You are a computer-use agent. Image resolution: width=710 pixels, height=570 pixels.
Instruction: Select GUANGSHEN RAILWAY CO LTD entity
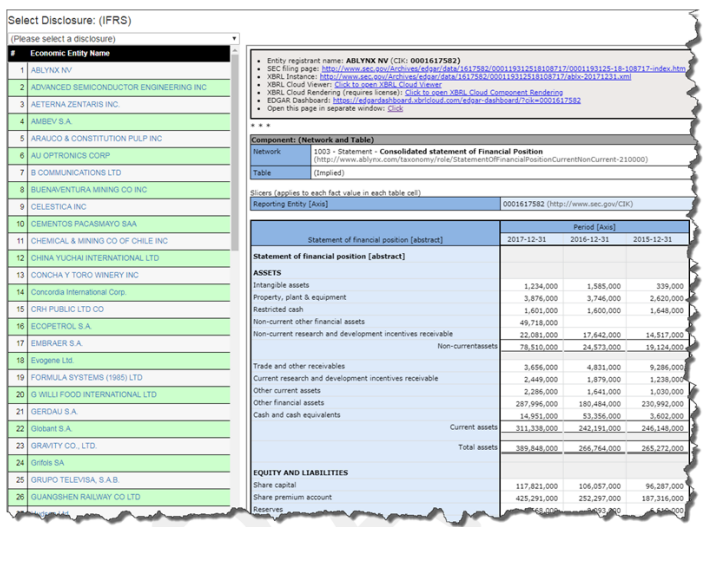pyautogui.click(x=86, y=497)
